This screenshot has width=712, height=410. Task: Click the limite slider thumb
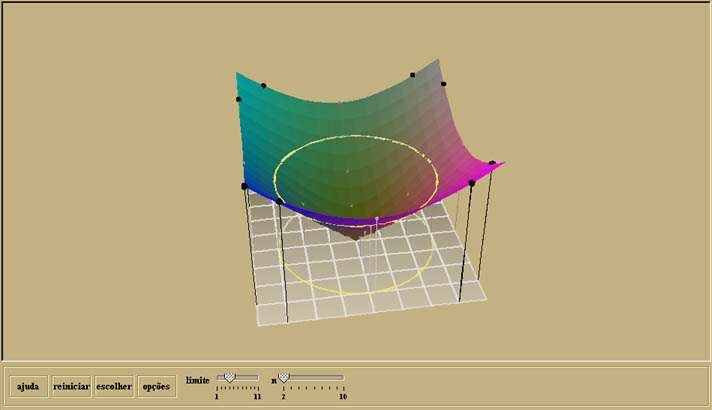229,377
